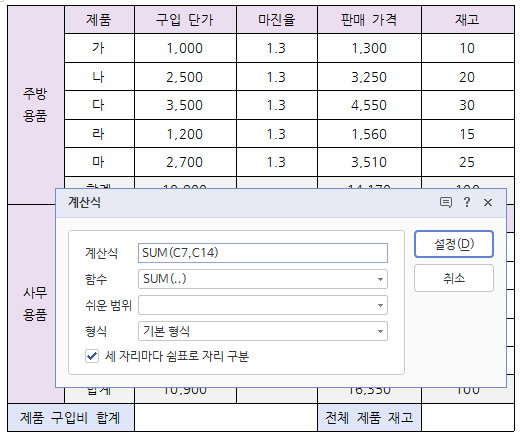Click product cell 나
Screen dimensions: 520x438
(x=99, y=77)
